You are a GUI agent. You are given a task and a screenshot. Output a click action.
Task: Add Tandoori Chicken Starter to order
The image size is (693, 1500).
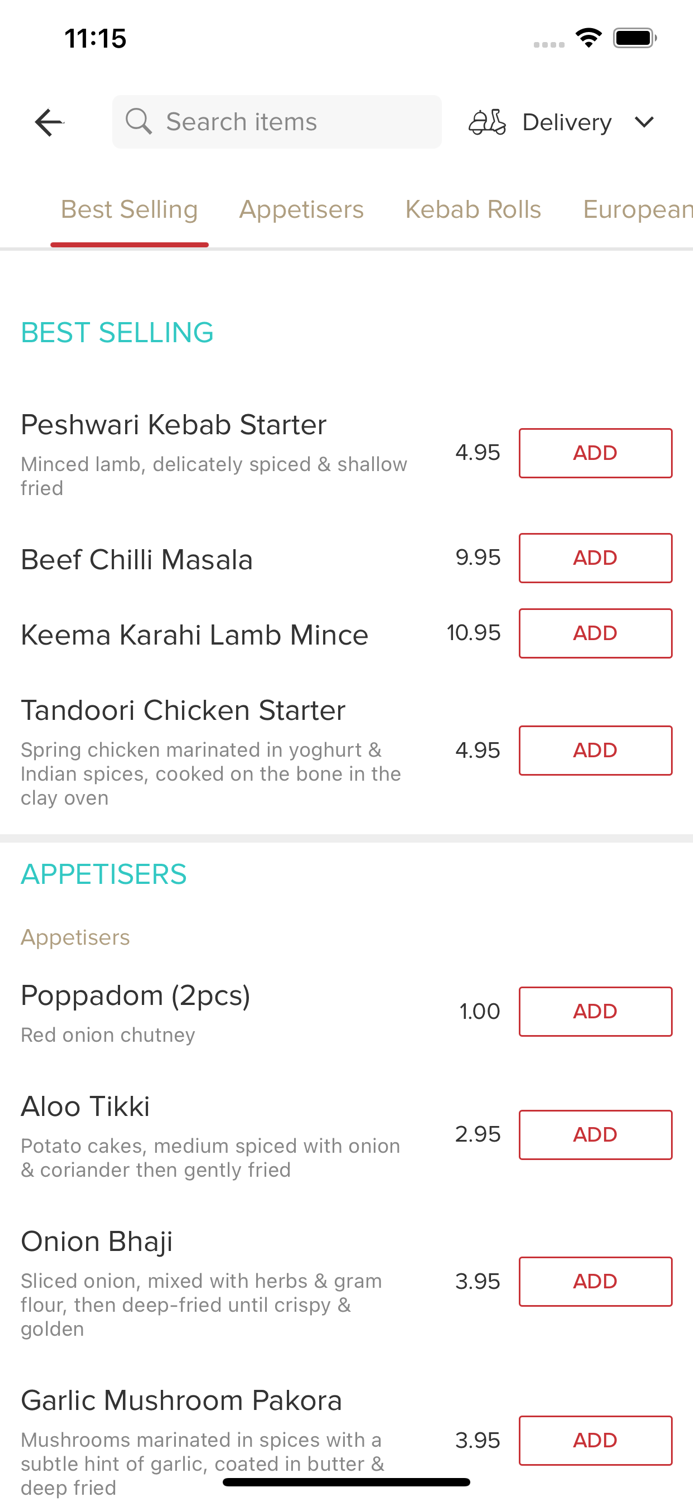595,750
